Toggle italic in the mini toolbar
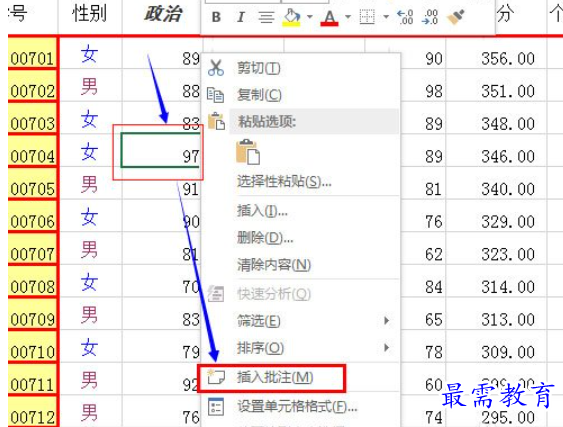563x427 pixels. point(241,17)
